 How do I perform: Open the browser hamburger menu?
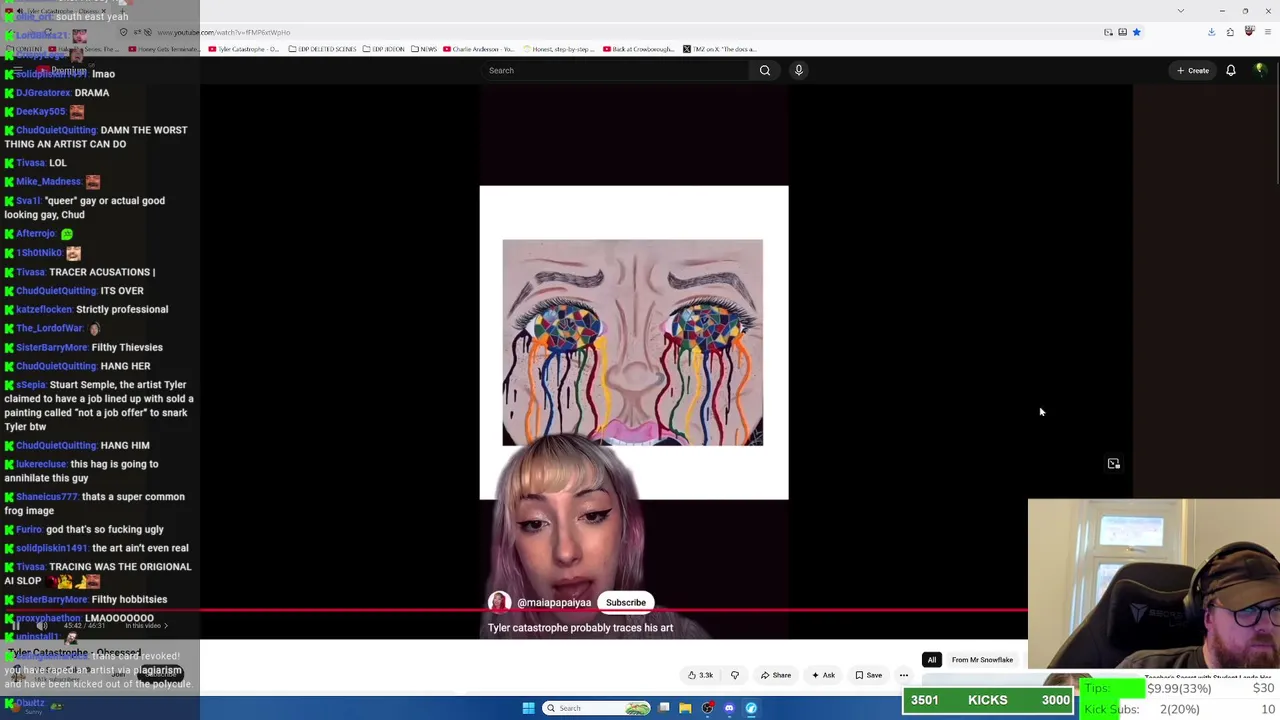(x=1269, y=32)
